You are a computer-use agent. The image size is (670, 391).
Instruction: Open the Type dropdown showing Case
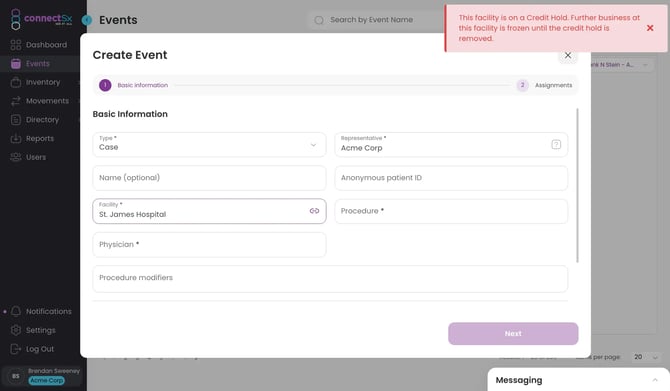click(209, 144)
